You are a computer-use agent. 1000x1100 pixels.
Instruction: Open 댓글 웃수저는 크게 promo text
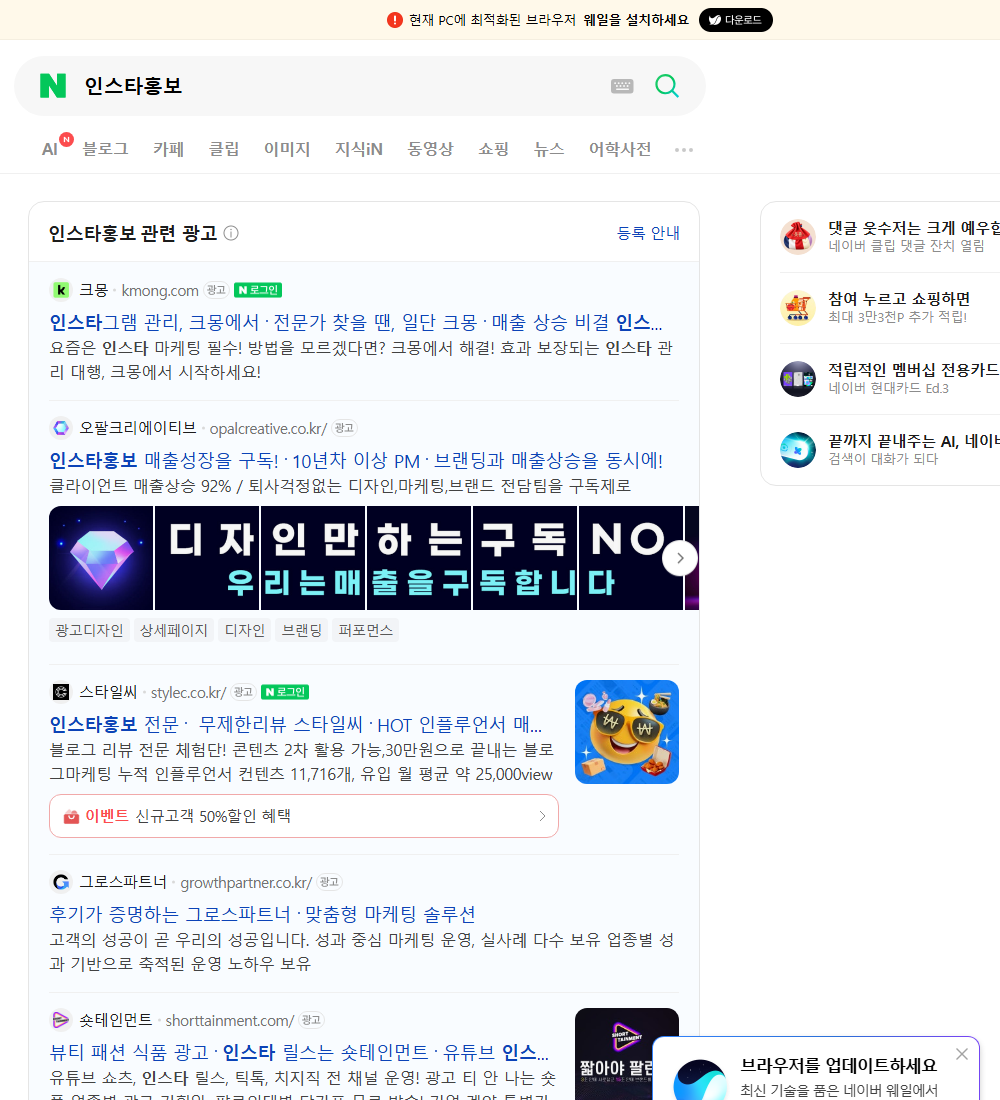point(914,228)
